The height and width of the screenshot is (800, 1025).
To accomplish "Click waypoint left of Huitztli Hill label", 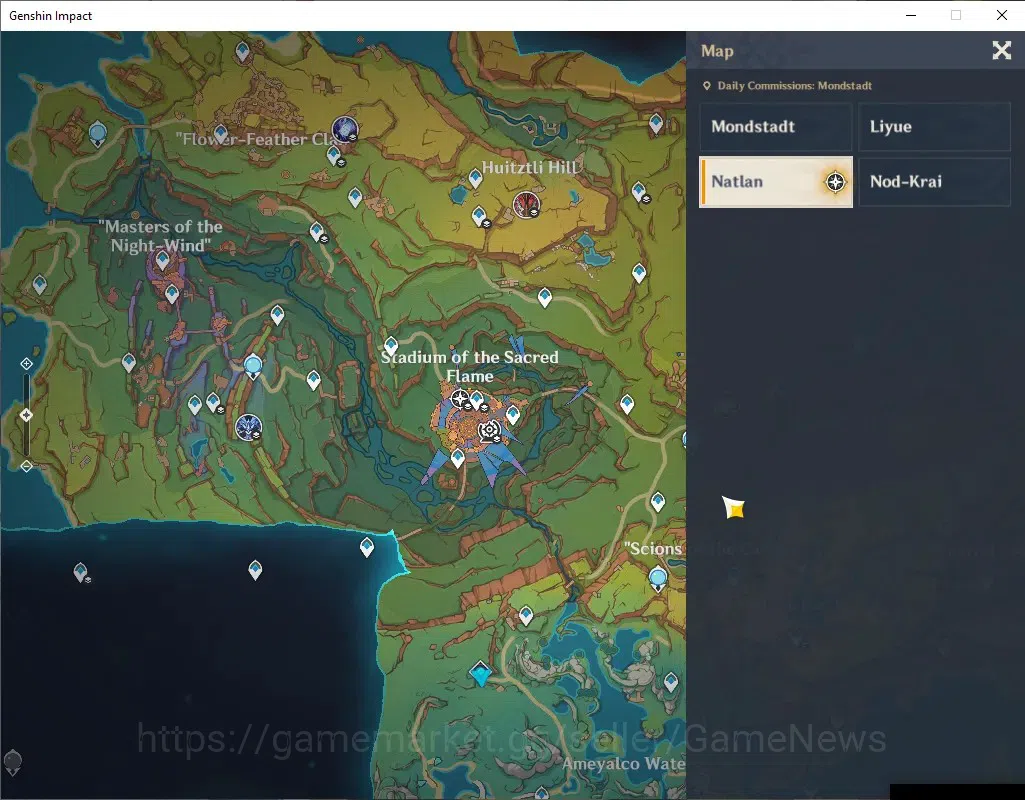I will 475,178.
